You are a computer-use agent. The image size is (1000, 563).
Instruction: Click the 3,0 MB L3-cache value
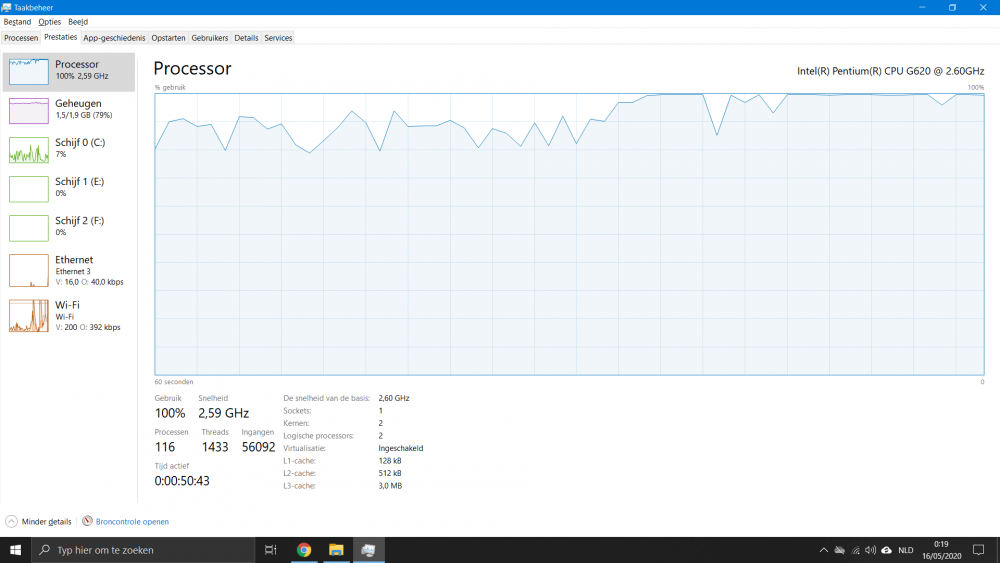tap(390, 486)
